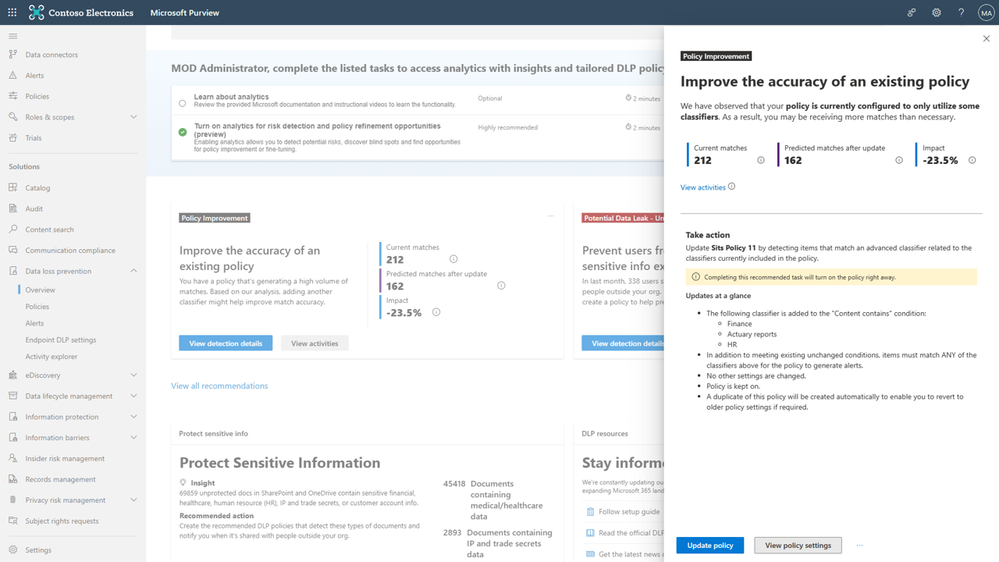
Task: Click info icon beside card's -23.5% impact
Action: click(436, 312)
